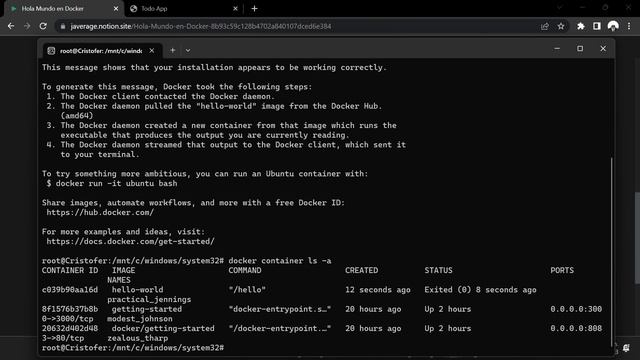Open the Chrome profile avatar
The image size is (640, 360).
click(613, 26)
